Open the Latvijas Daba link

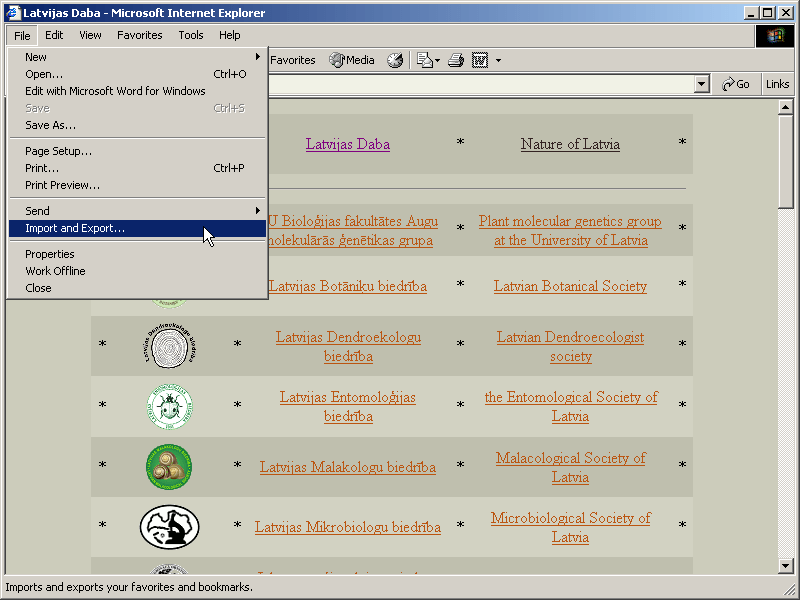click(348, 144)
